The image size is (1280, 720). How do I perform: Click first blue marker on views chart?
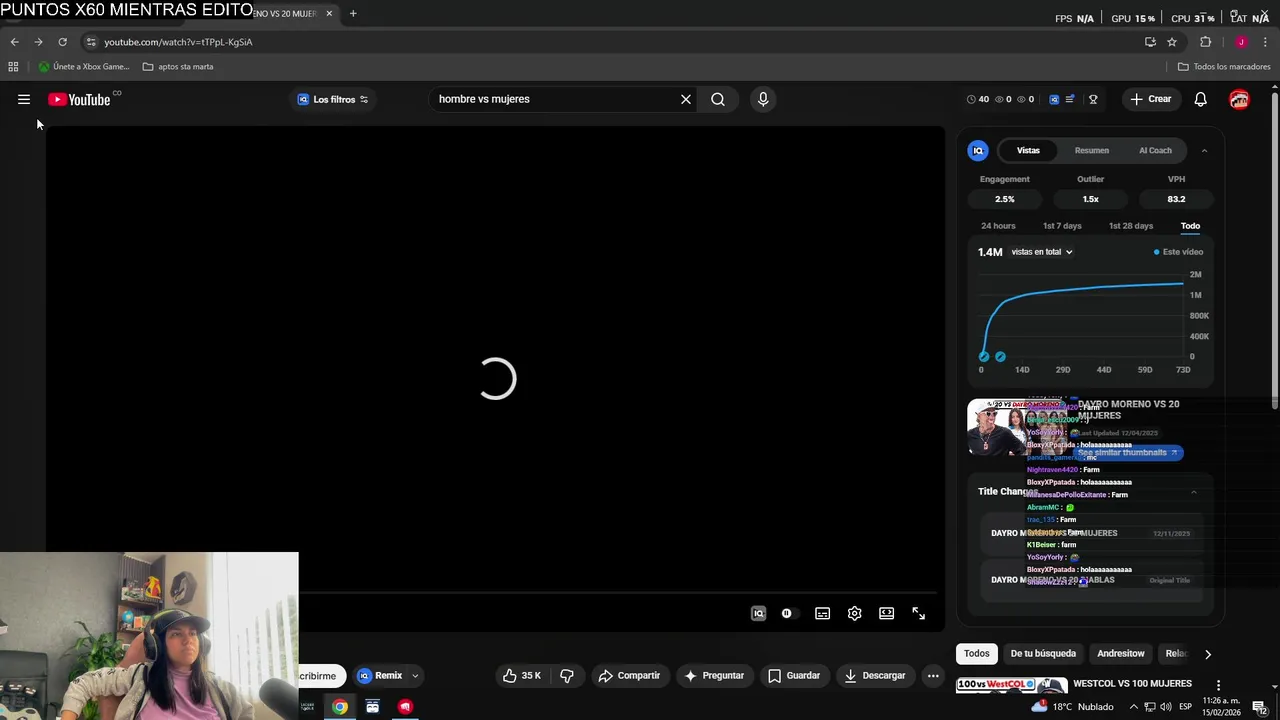click(x=984, y=356)
